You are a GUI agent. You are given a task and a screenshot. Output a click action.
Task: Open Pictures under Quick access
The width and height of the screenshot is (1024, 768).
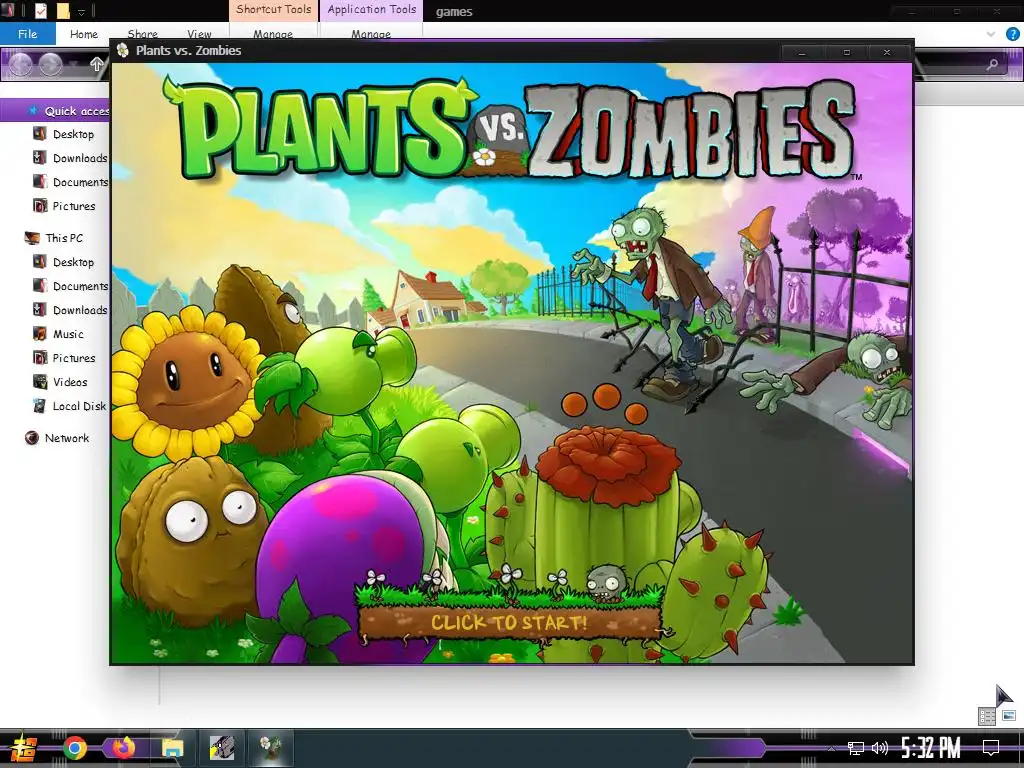click(x=64, y=206)
